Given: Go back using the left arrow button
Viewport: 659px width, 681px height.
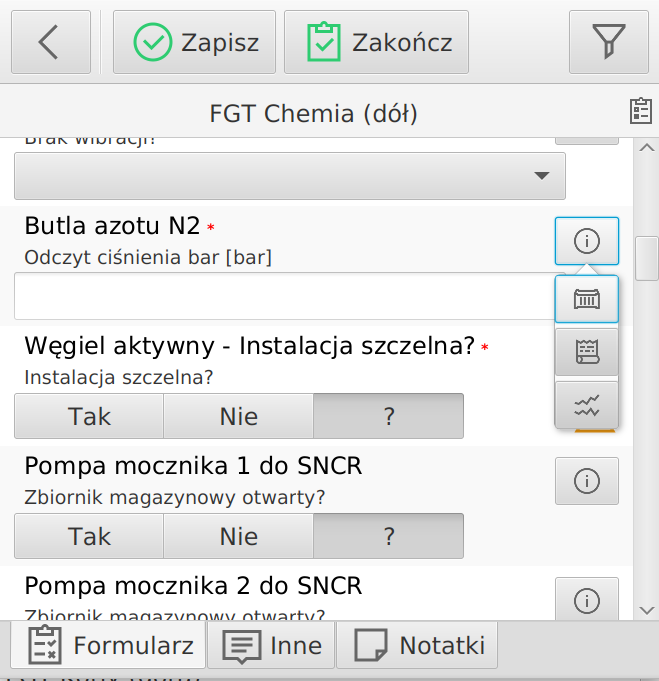Looking at the screenshot, I should (x=51, y=42).
